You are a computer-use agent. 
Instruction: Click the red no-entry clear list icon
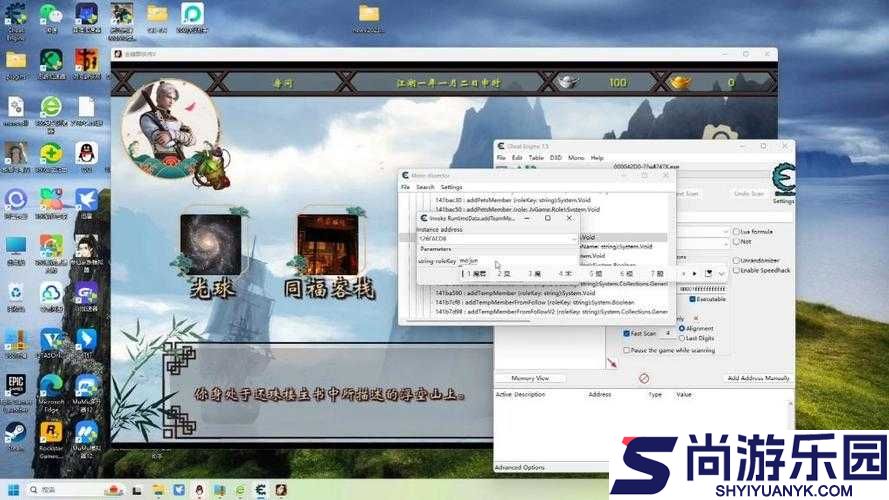click(643, 378)
